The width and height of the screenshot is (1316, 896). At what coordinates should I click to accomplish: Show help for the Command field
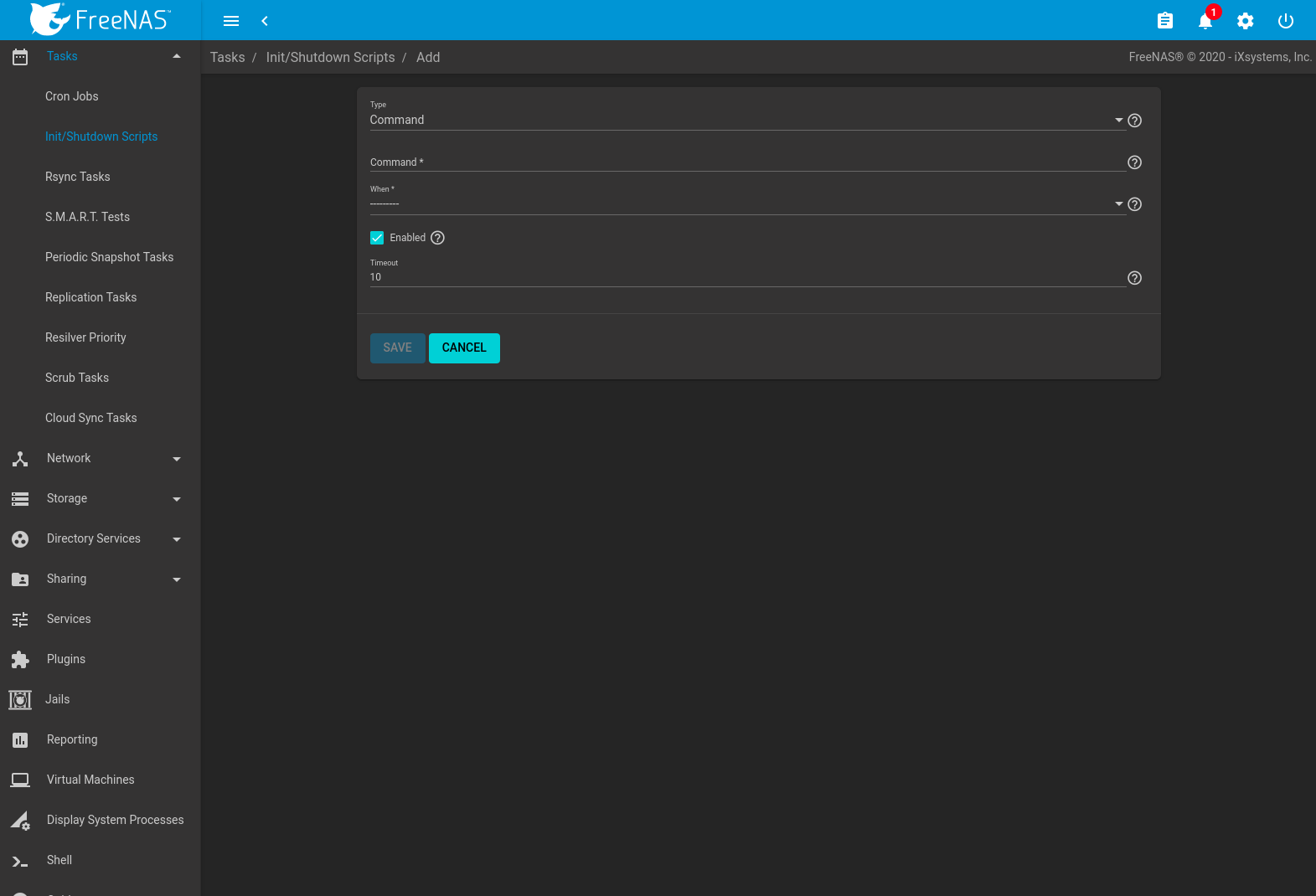[1134, 162]
